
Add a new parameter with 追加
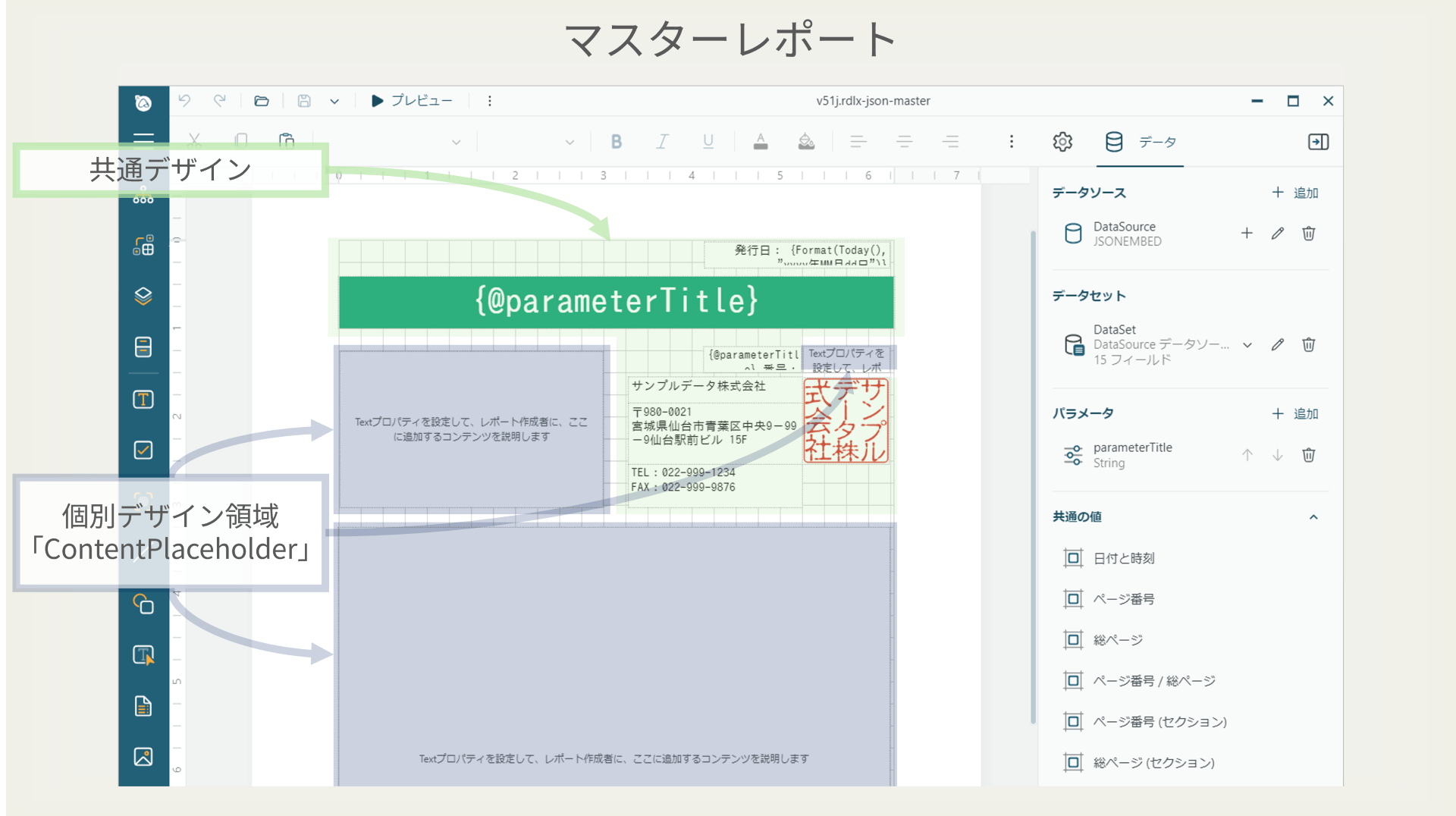coord(1295,413)
